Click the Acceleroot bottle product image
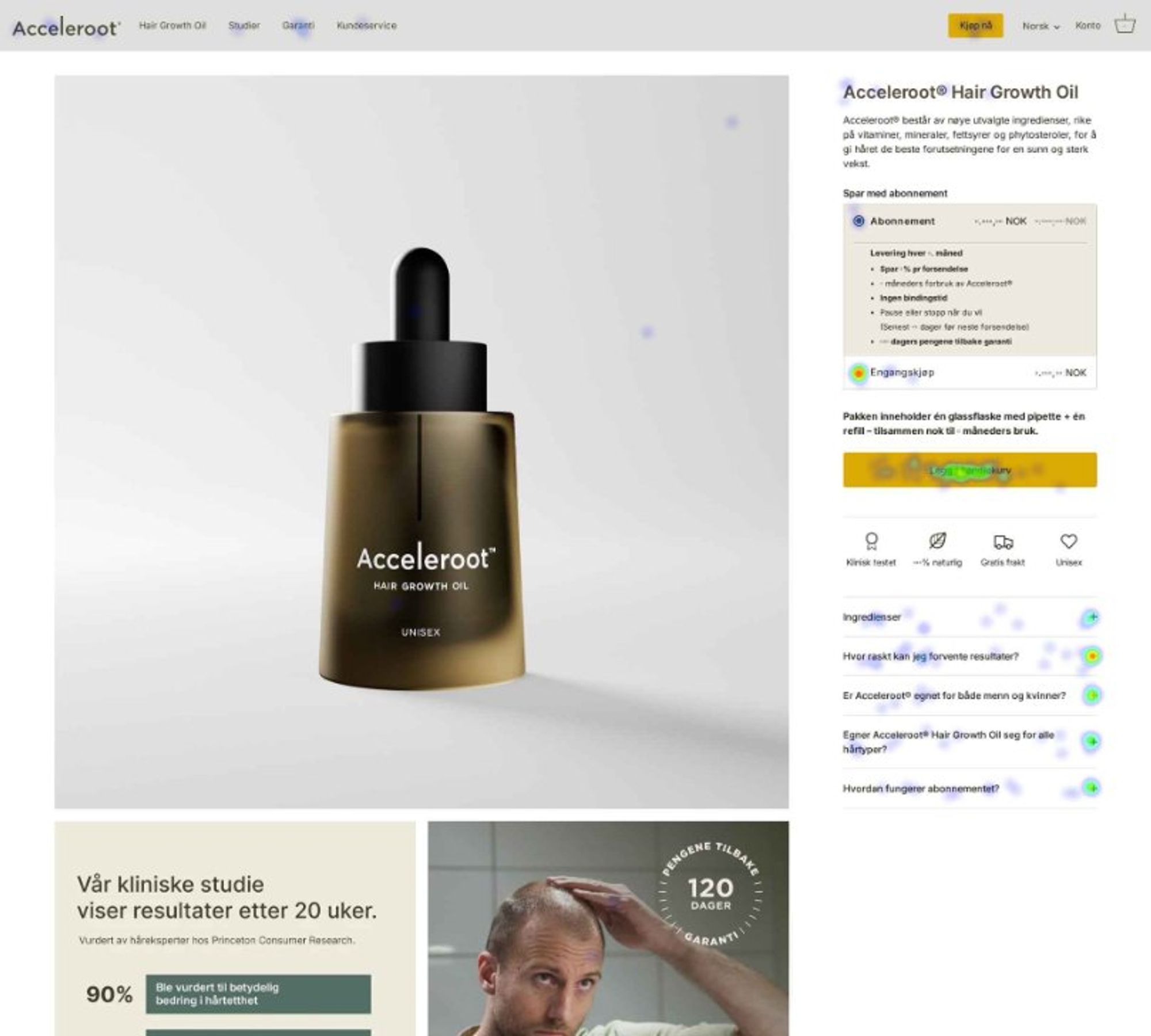Screen dimensions: 1151x1036 tap(421, 442)
